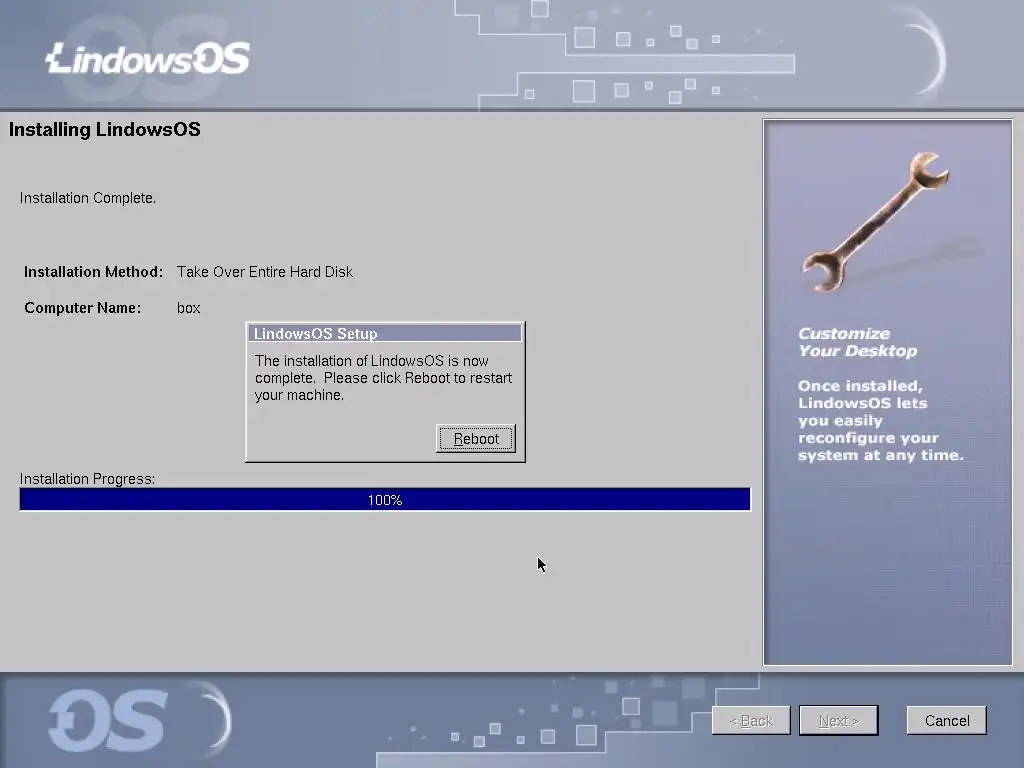Viewport: 1024px width, 768px height.
Task: Click the LindowsOS Setup dialog title bar
Action: tap(385, 333)
